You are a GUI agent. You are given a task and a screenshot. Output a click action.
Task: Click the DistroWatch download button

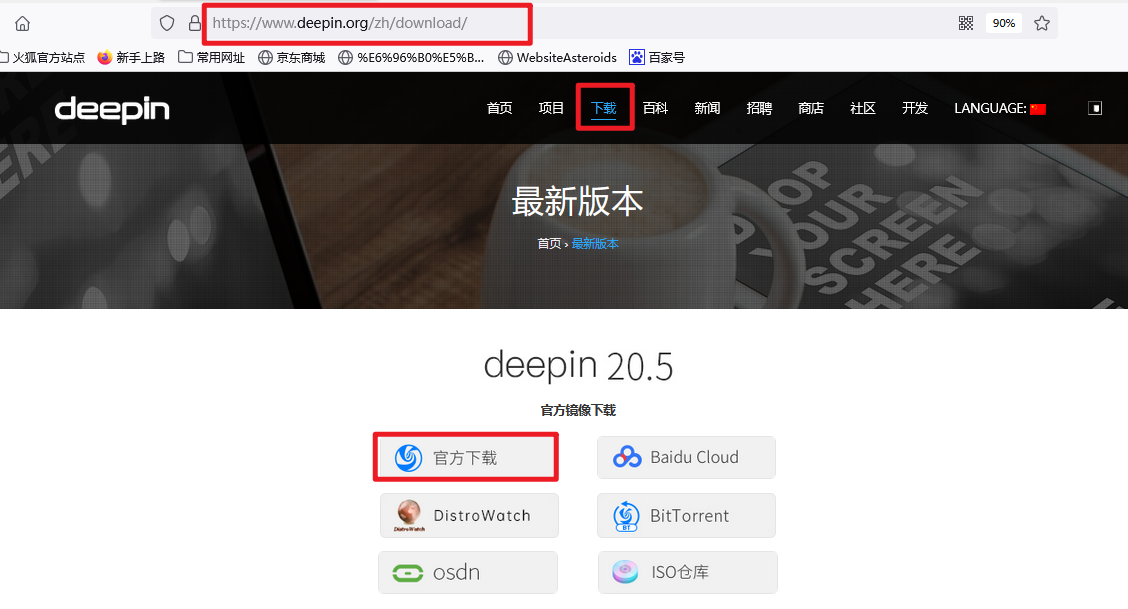click(x=469, y=516)
